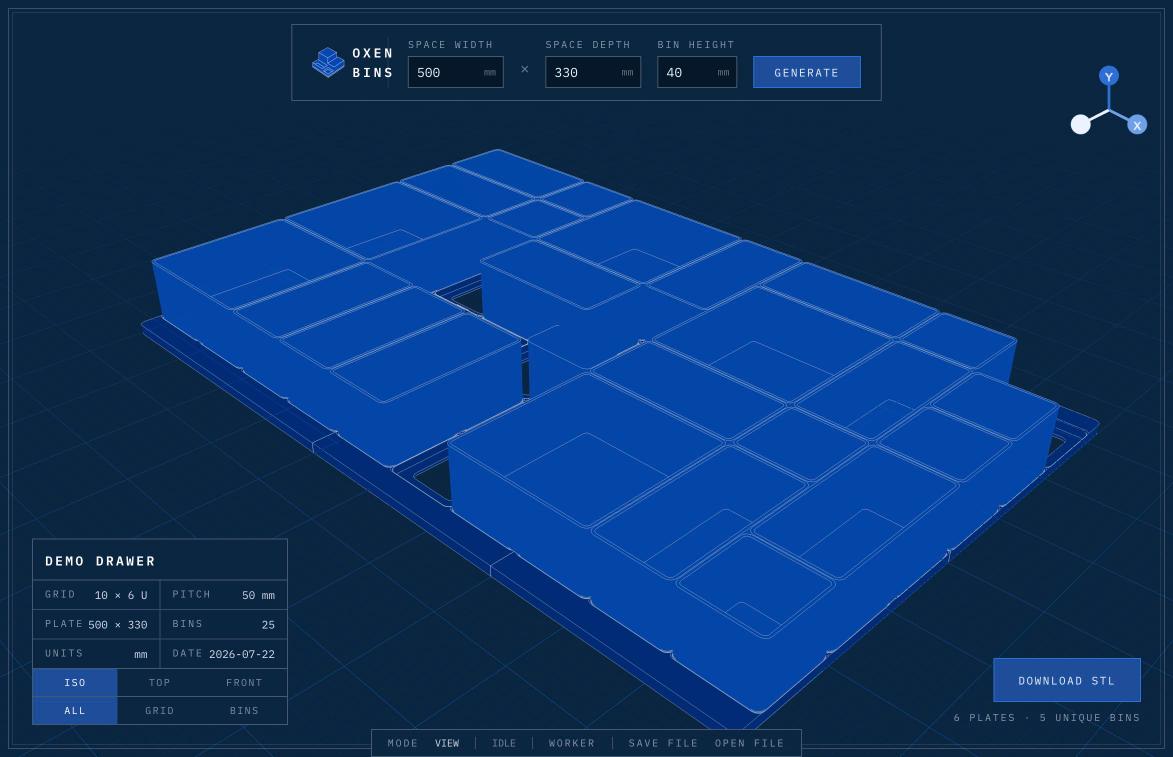Show only GRID plates
The image size is (1173, 757).
pos(159,711)
